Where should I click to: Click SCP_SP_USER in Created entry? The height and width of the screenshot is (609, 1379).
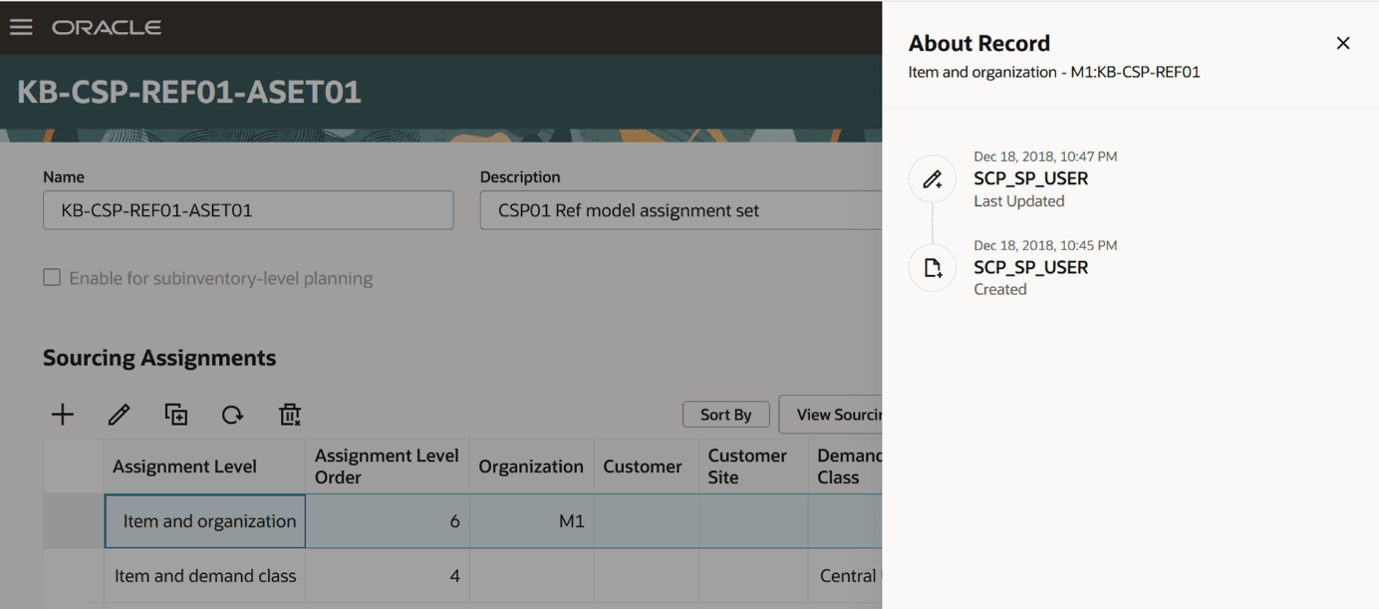coord(1031,267)
